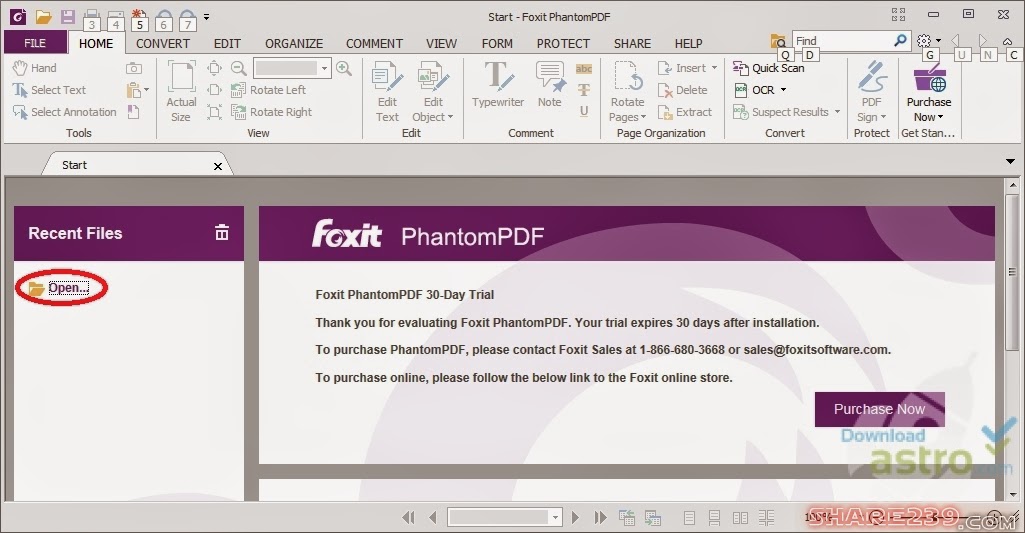The width and height of the screenshot is (1025, 533).
Task: Select the Hand tool
Action: pyautogui.click(x=35, y=67)
